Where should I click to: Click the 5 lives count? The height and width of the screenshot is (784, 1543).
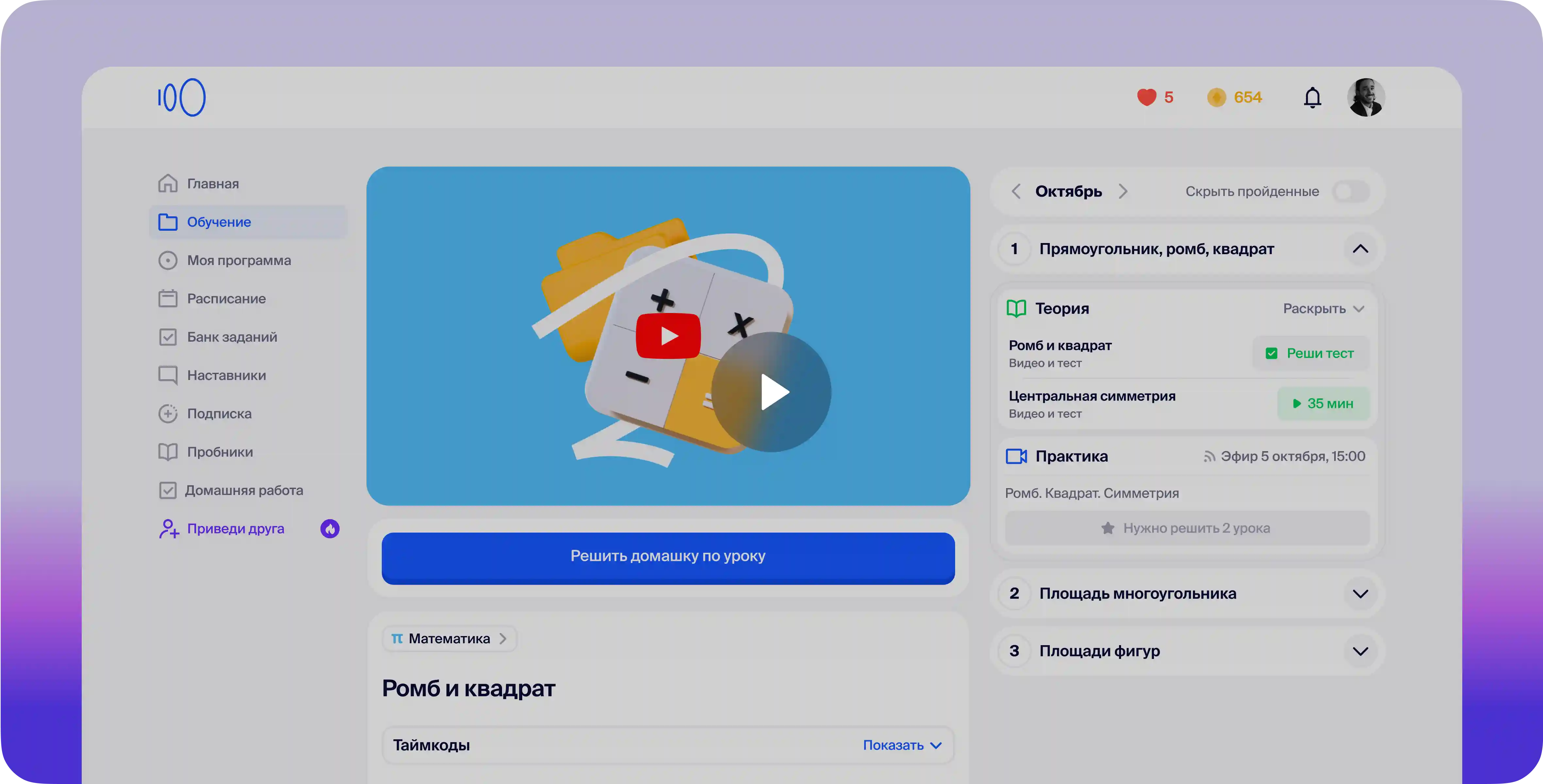point(1169,97)
